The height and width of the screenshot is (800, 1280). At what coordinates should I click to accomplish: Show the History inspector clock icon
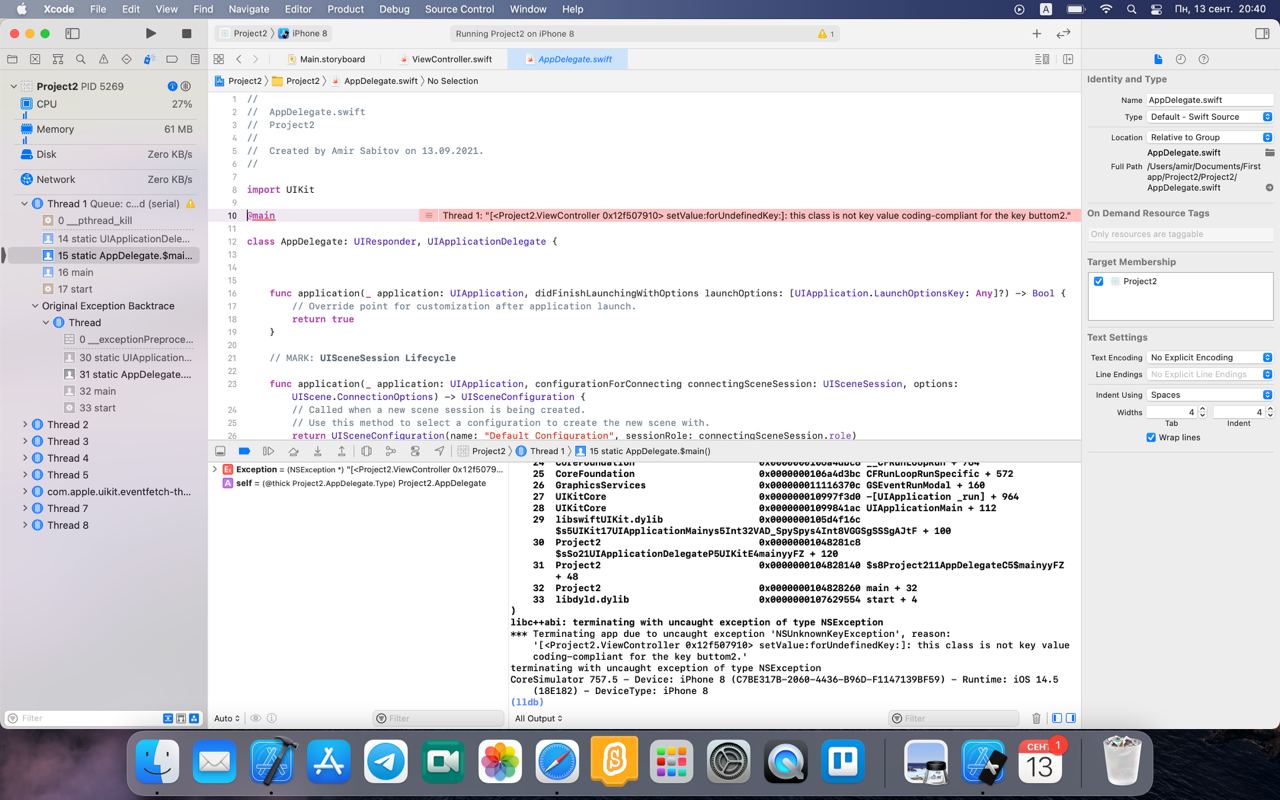[1181, 59]
